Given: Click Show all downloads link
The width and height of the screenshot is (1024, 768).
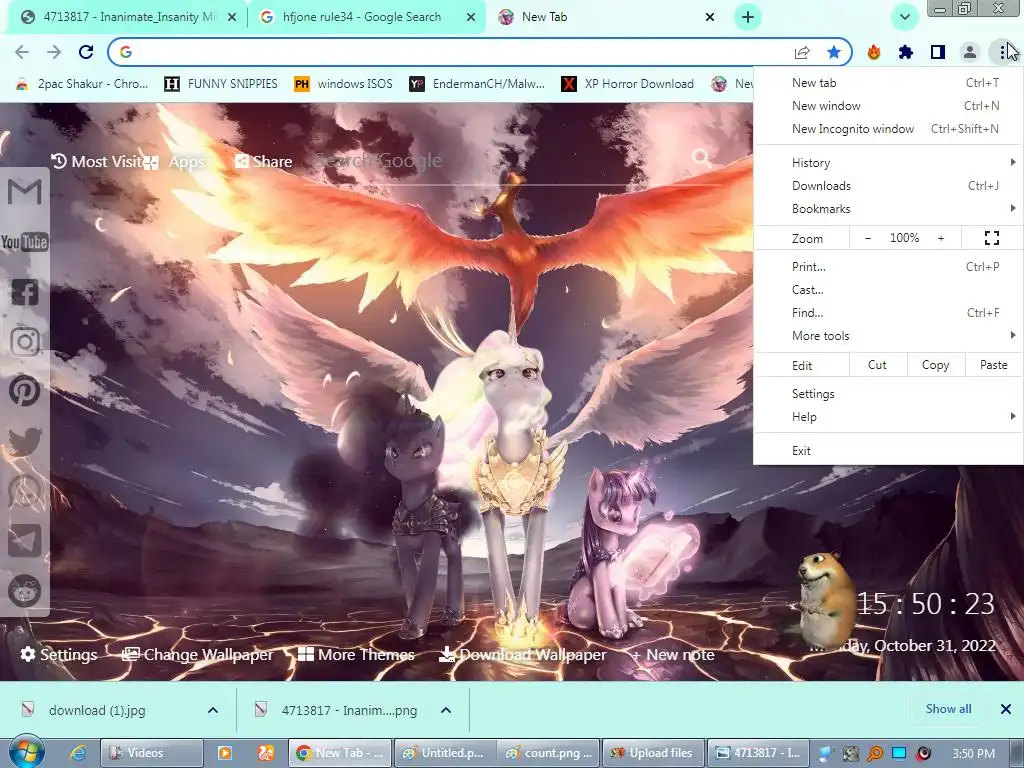Looking at the screenshot, I should pyautogui.click(x=948, y=709).
